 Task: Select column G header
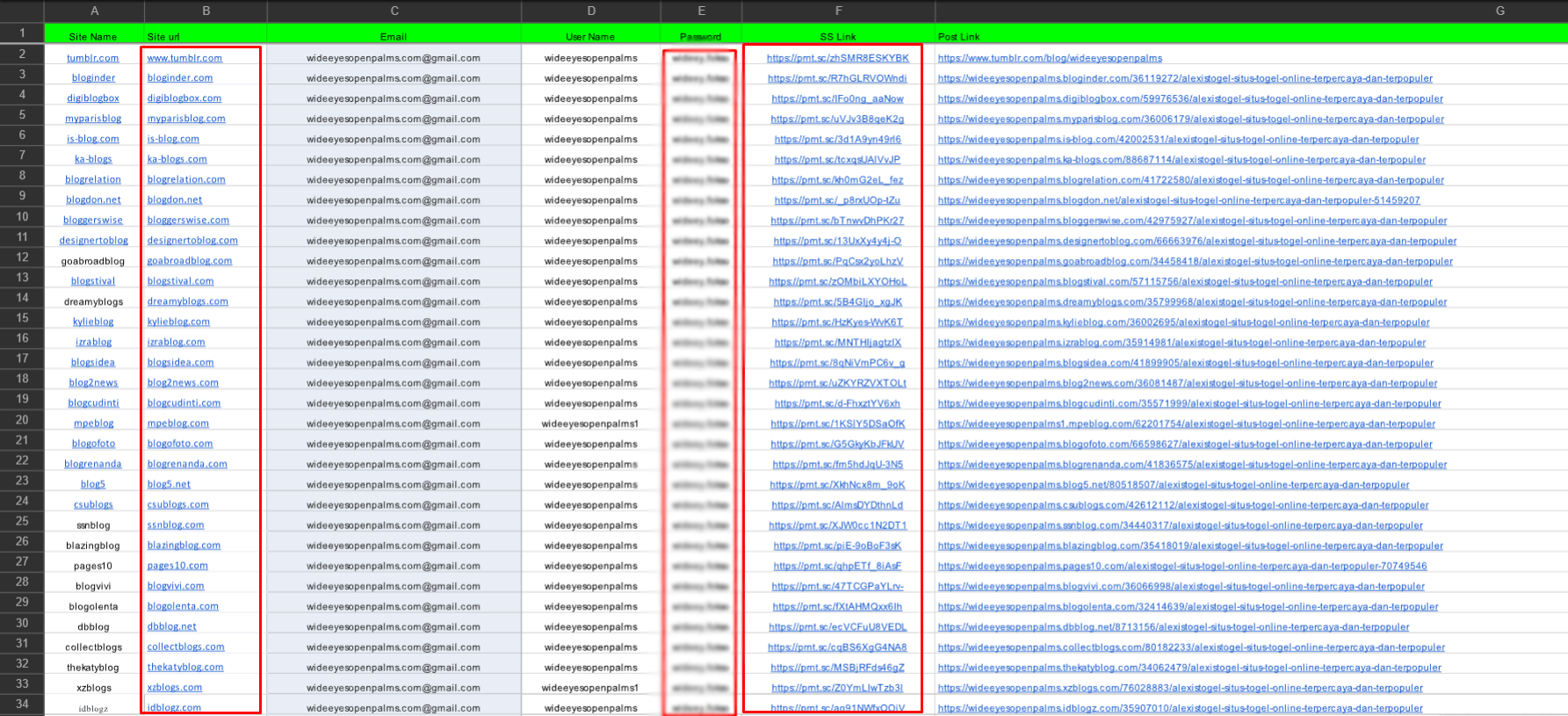(1251, 11)
